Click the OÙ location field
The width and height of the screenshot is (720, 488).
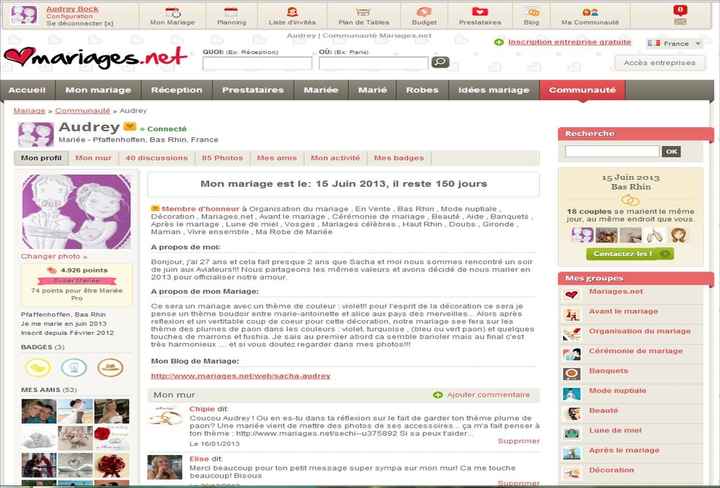click(373, 63)
